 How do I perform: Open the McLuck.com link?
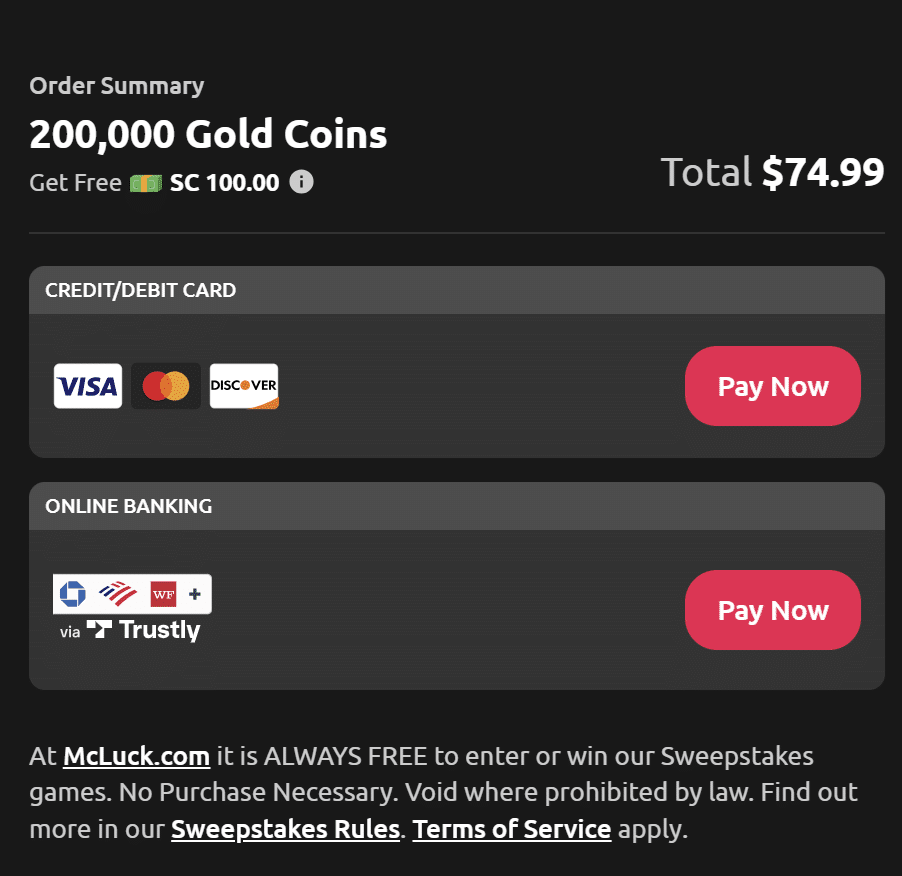(x=136, y=756)
